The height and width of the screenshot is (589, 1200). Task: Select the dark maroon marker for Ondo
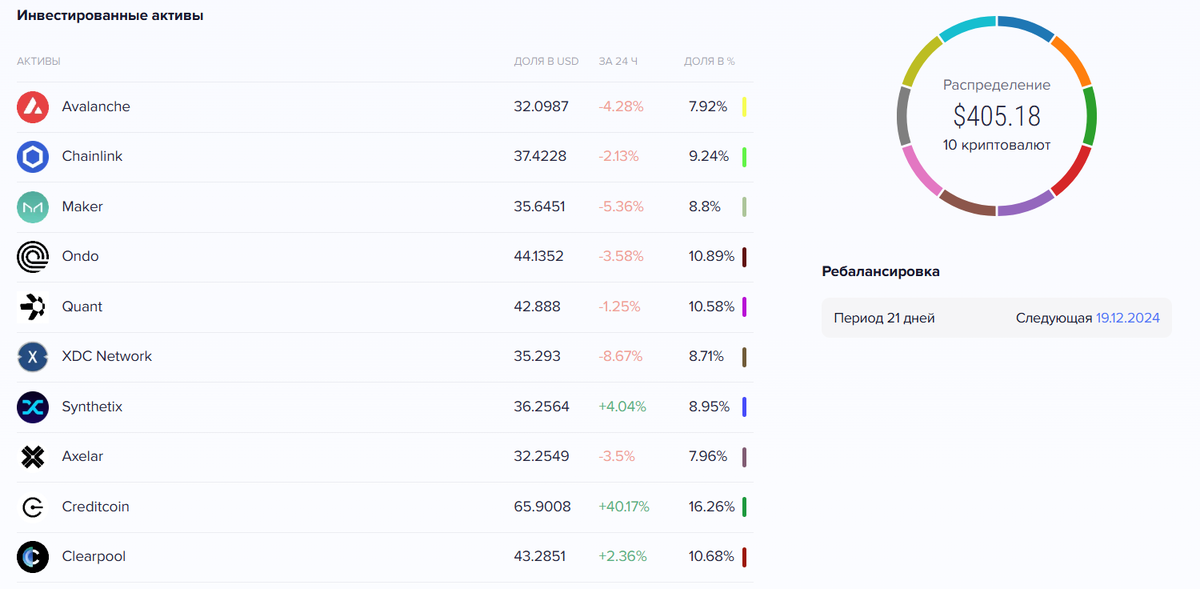[x=744, y=257]
